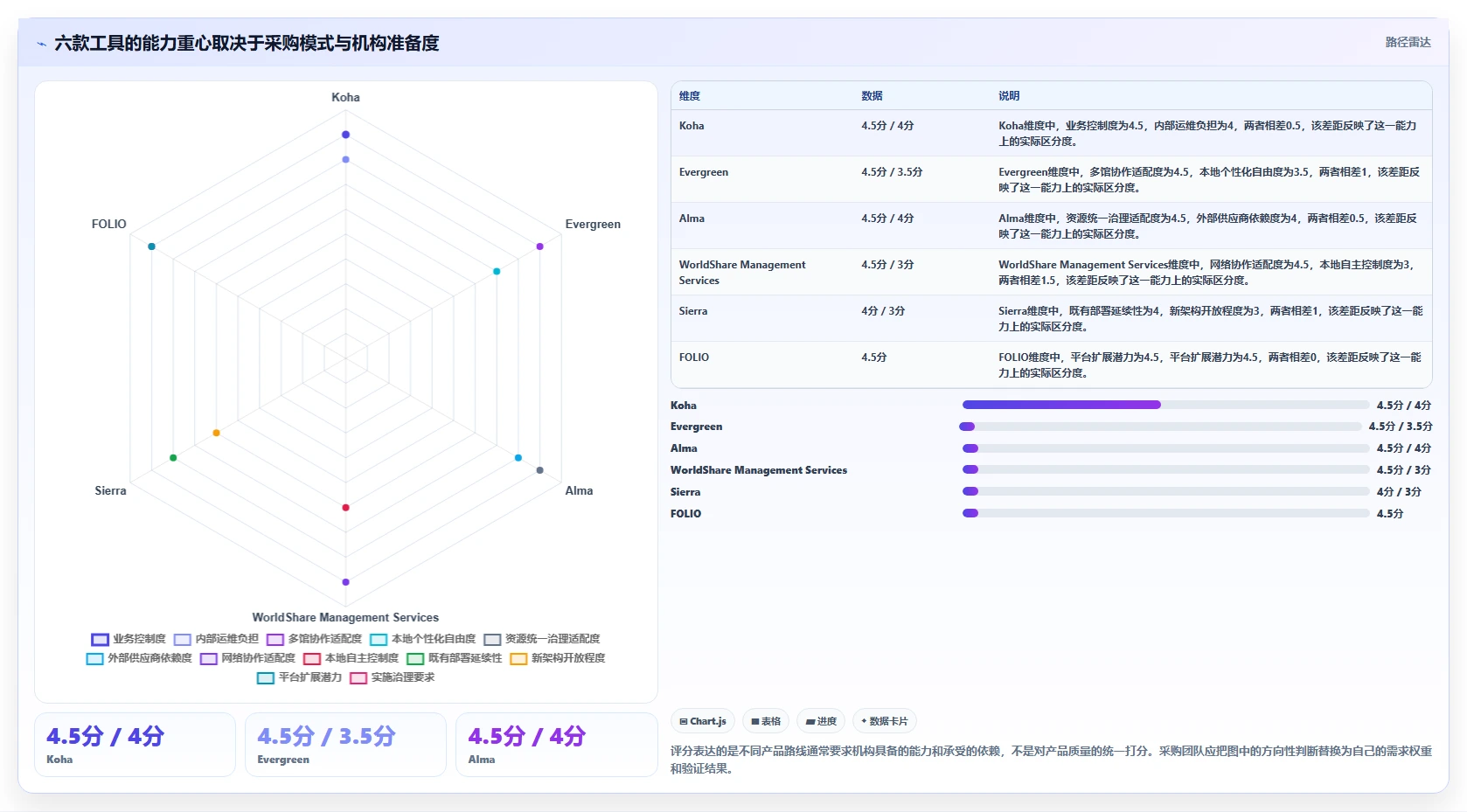1467x812 pixels.
Task: Click the teal 平台扩展潜力 legend swatch
Action: point(265,678)
